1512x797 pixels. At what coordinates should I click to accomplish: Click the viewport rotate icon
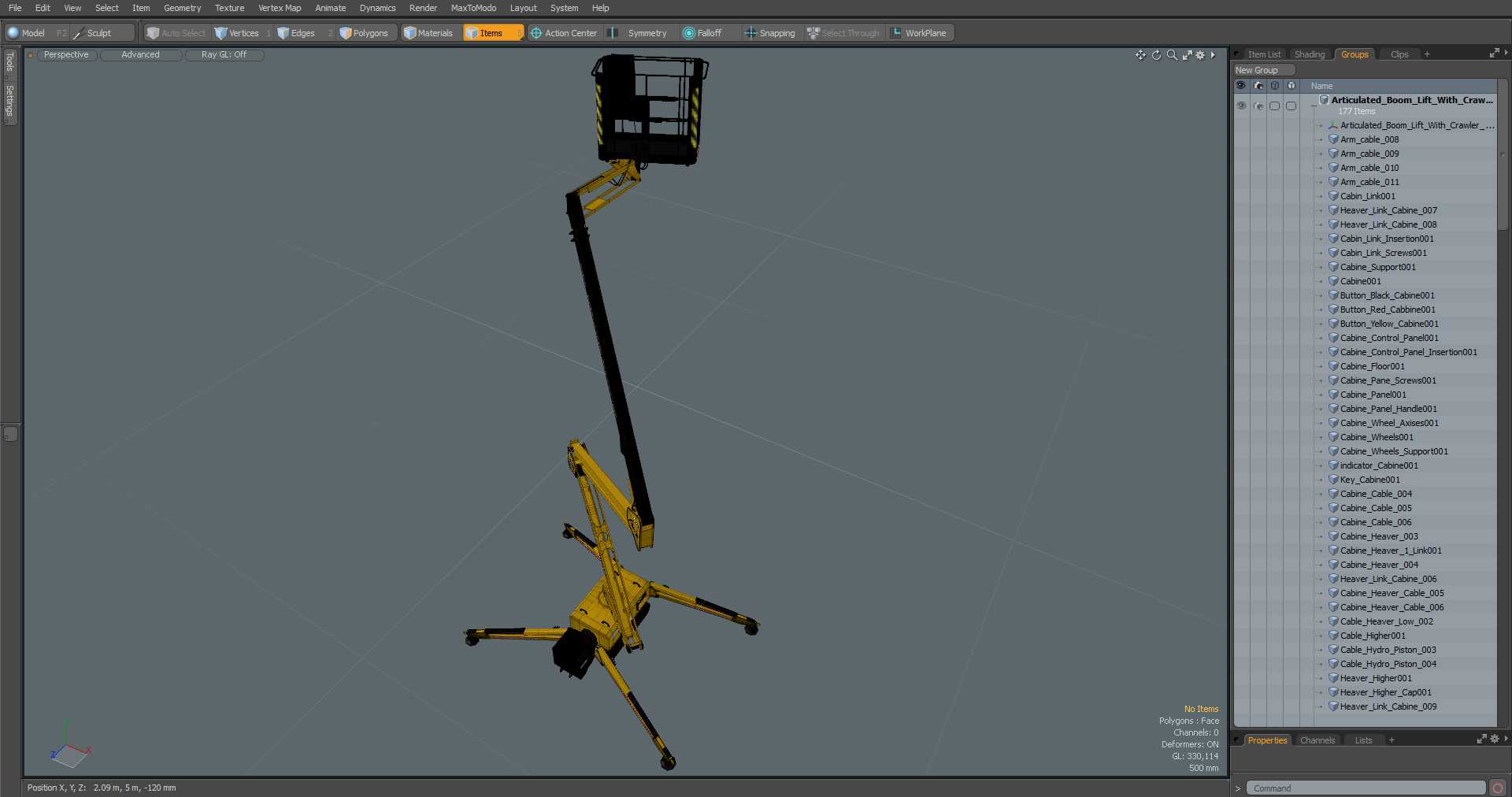pos(1156,55)
